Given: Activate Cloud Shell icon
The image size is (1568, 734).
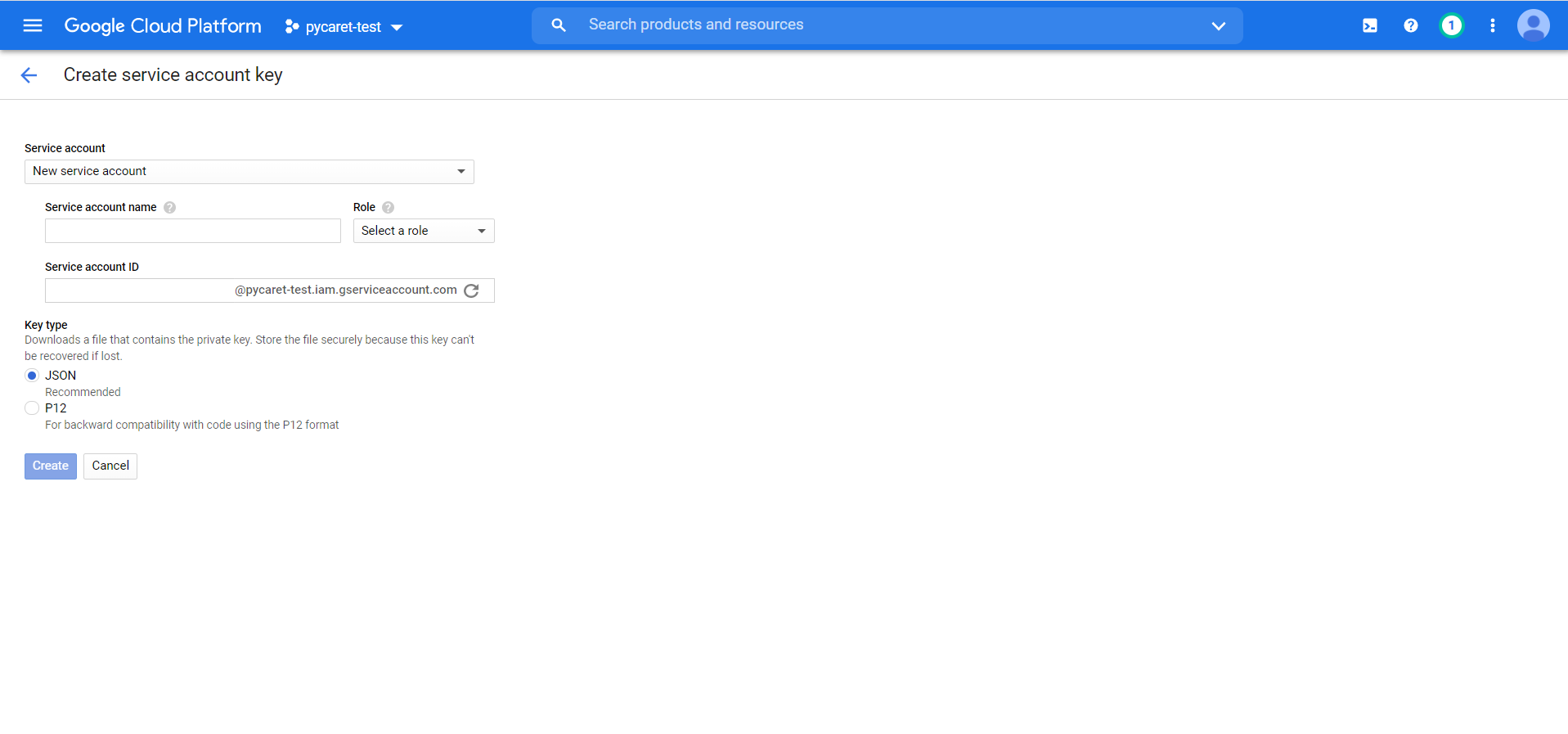Looking at the screenshot, I should pos(1369,25).
